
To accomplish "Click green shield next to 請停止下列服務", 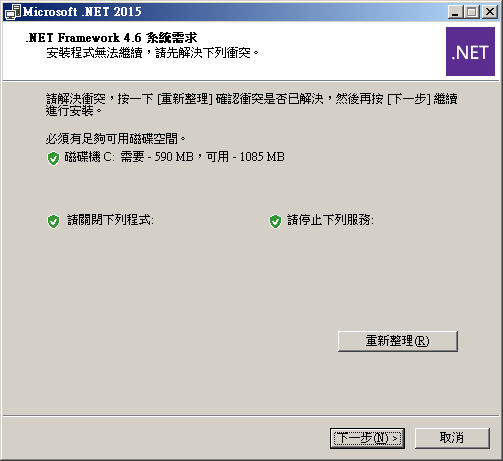I will coord(275,222).
